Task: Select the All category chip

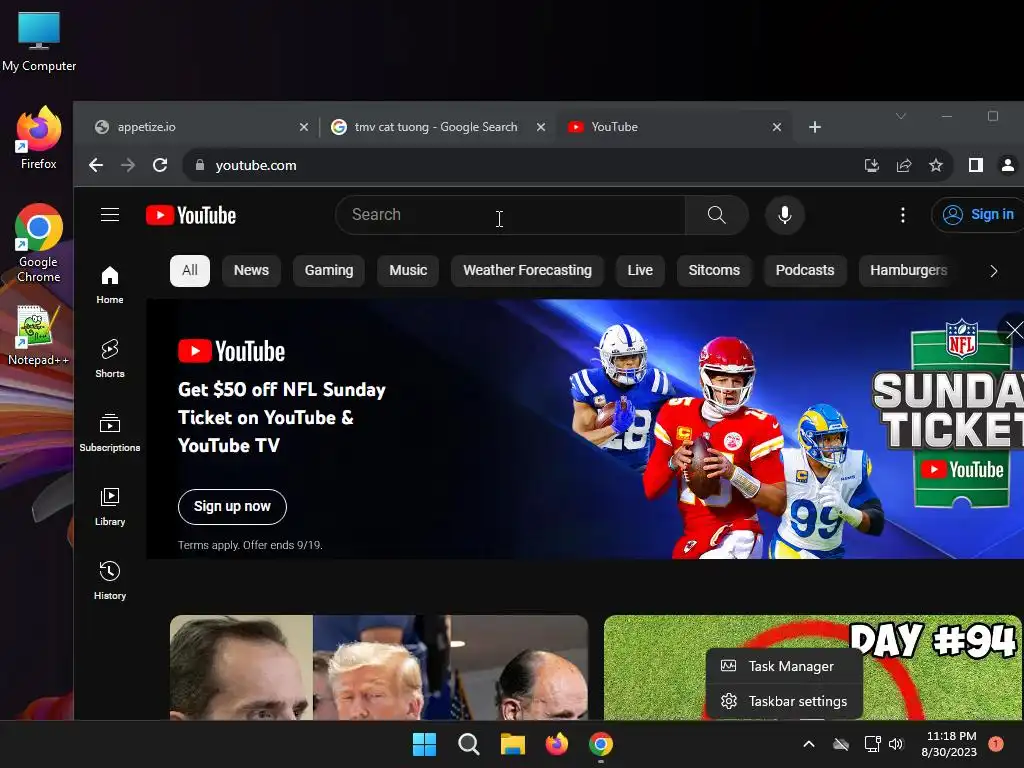Action: coord(189,270)
